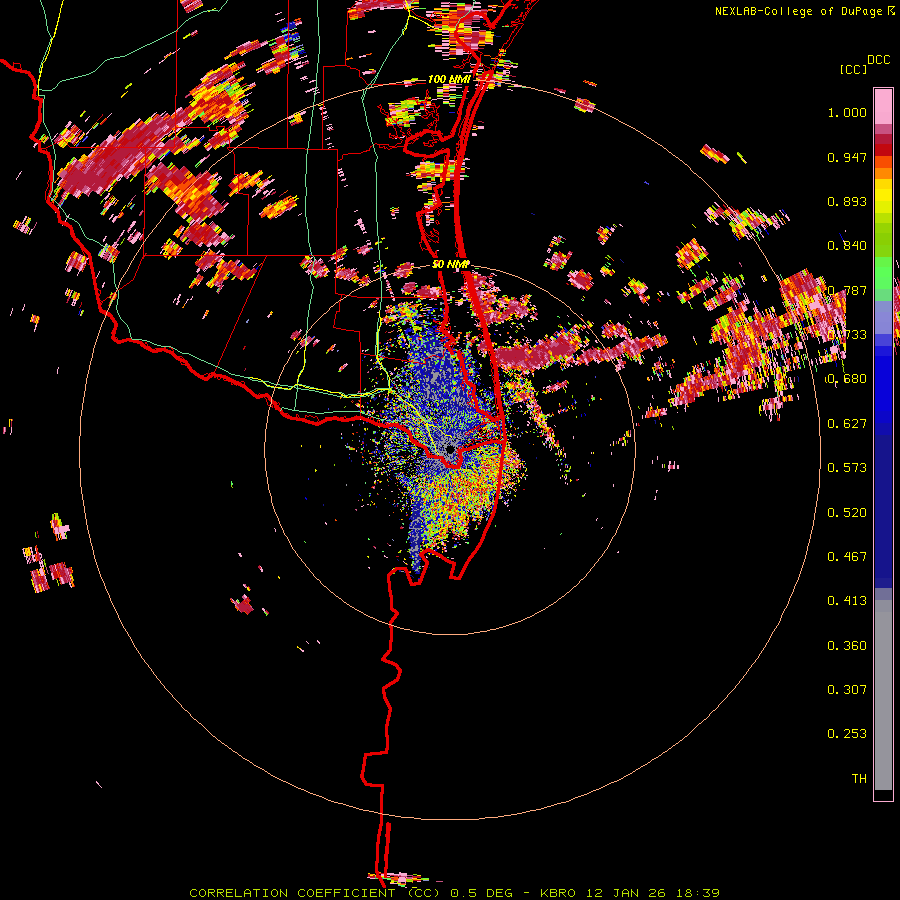Click the 0.893 scale value

point(847,201)
